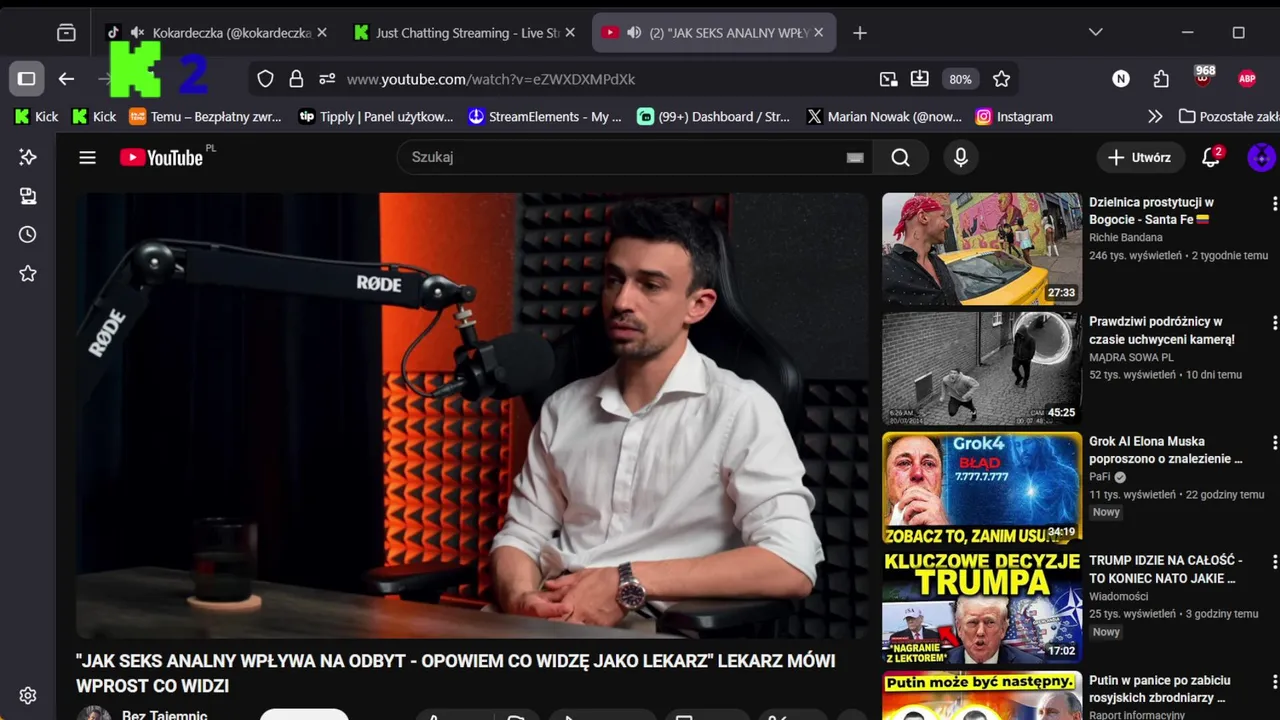Viewport: 1280px width, 720px height.
Task: Show more bookmarks with double chevron
Action: coord(1155,117)
